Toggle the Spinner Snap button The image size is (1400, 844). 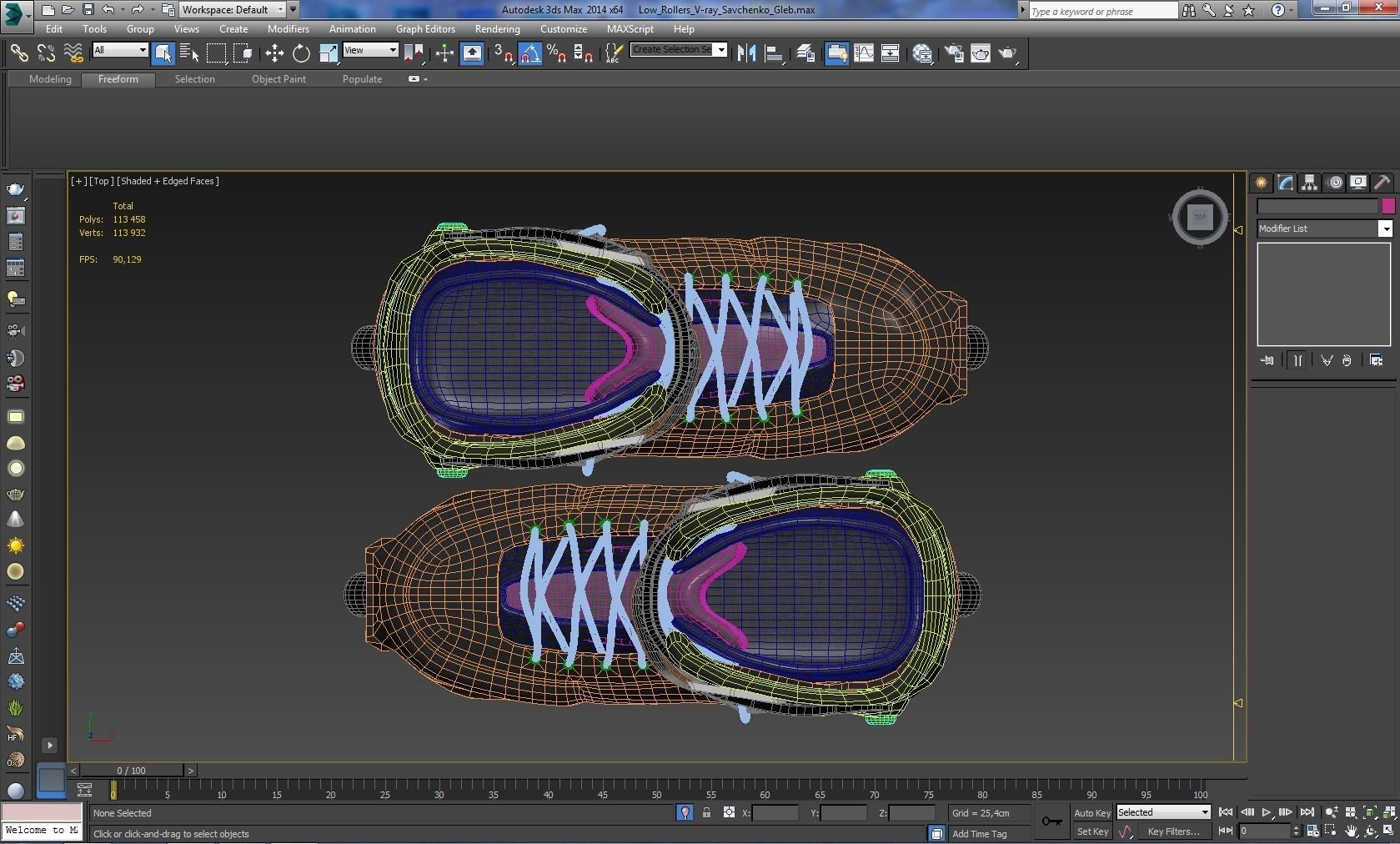[x=584, y=53]
